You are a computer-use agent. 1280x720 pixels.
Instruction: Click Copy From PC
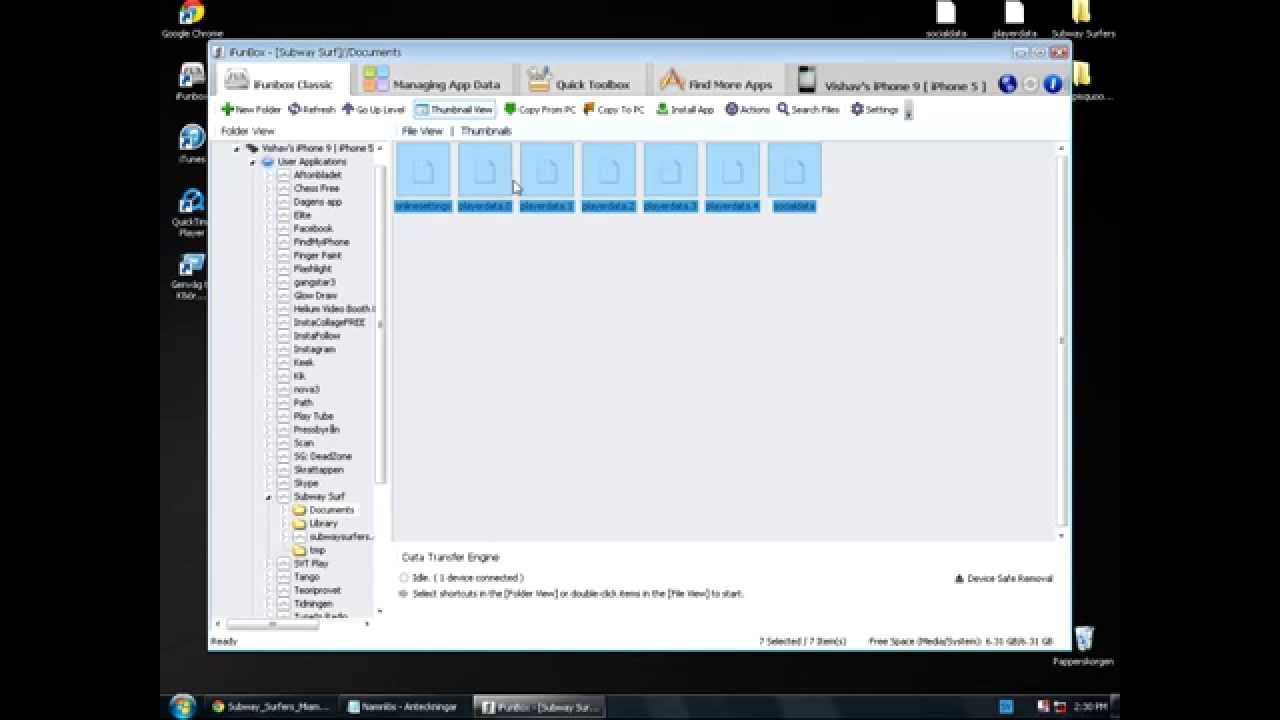pos(540,110)
